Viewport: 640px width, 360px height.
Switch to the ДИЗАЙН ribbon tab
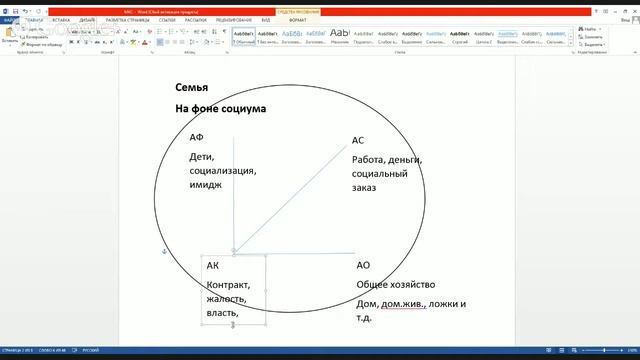click(87, 20)
